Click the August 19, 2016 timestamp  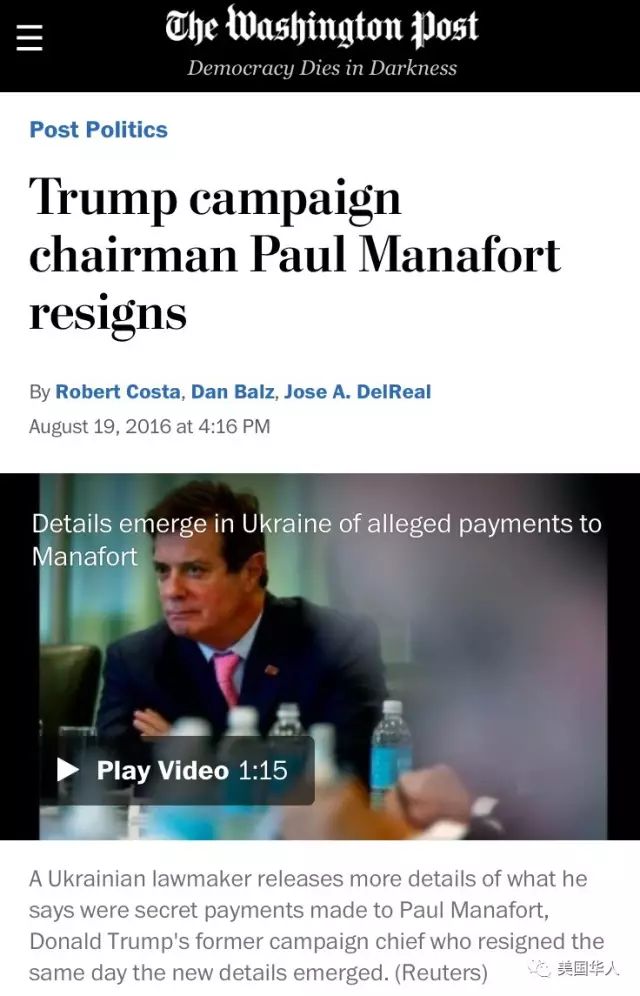tap(149, 426)
